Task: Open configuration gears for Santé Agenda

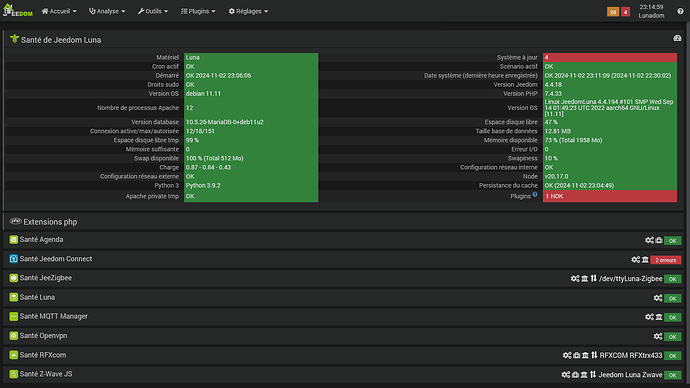Action: point(650,240)
